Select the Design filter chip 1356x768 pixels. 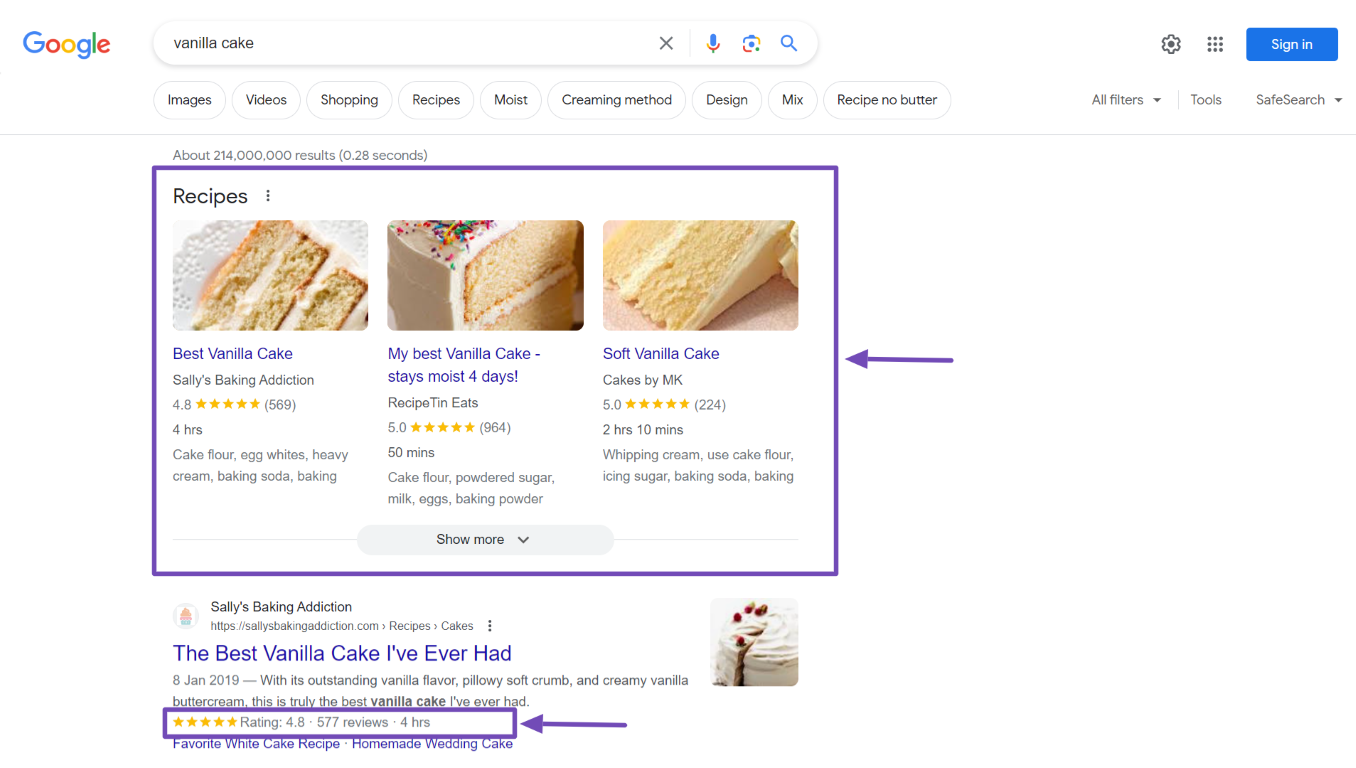(x=727, y=100)
